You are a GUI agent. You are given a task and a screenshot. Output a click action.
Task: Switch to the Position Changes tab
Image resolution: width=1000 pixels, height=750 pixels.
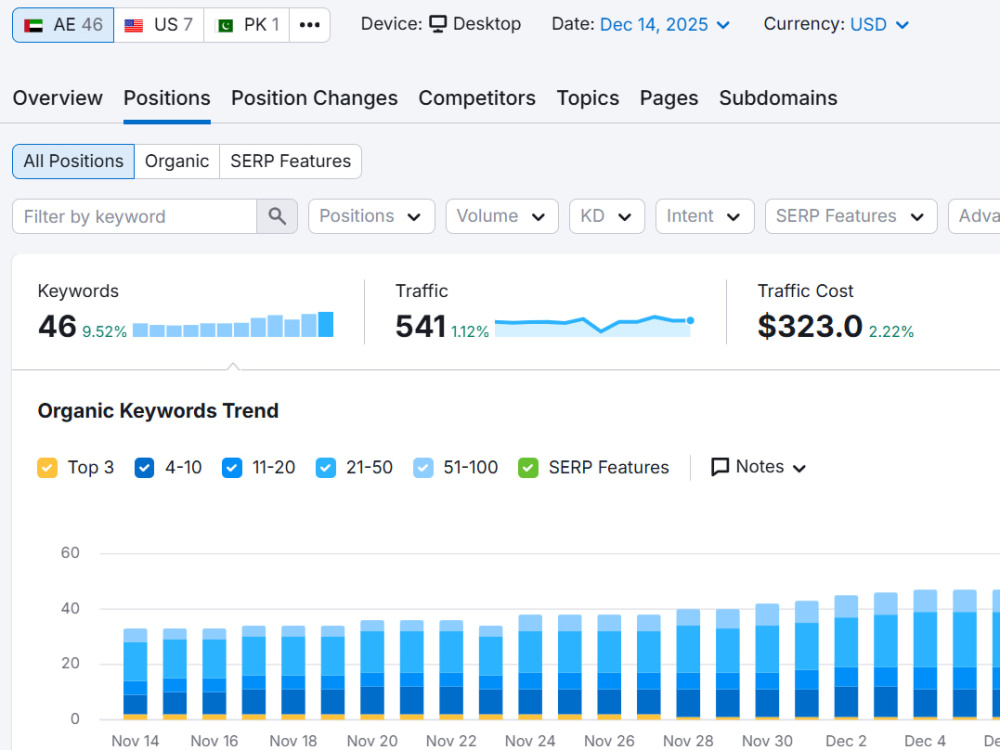[x=314, y=98]
